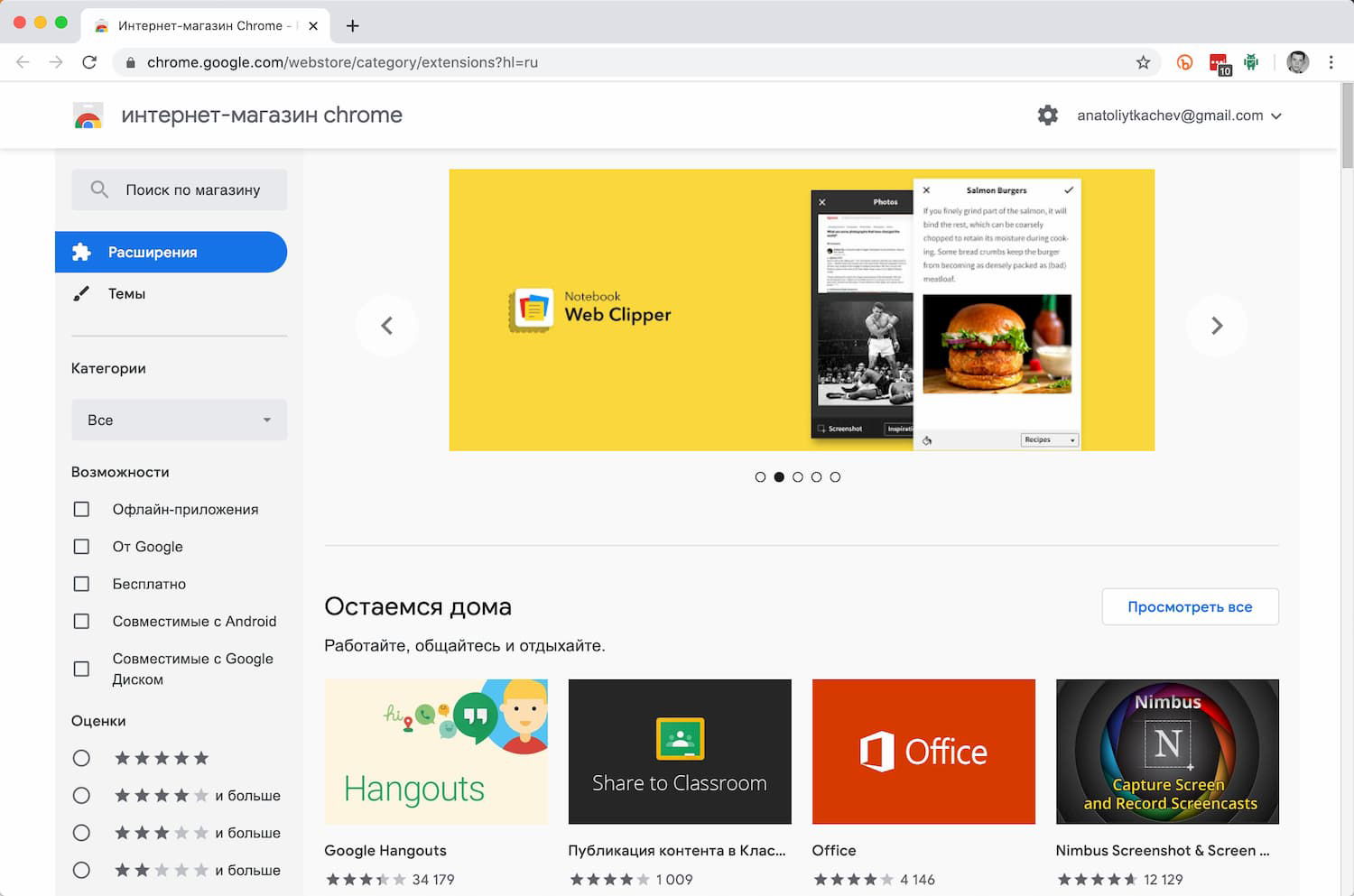
Task: Check Совместимые с Android filter
Action: 81,621
